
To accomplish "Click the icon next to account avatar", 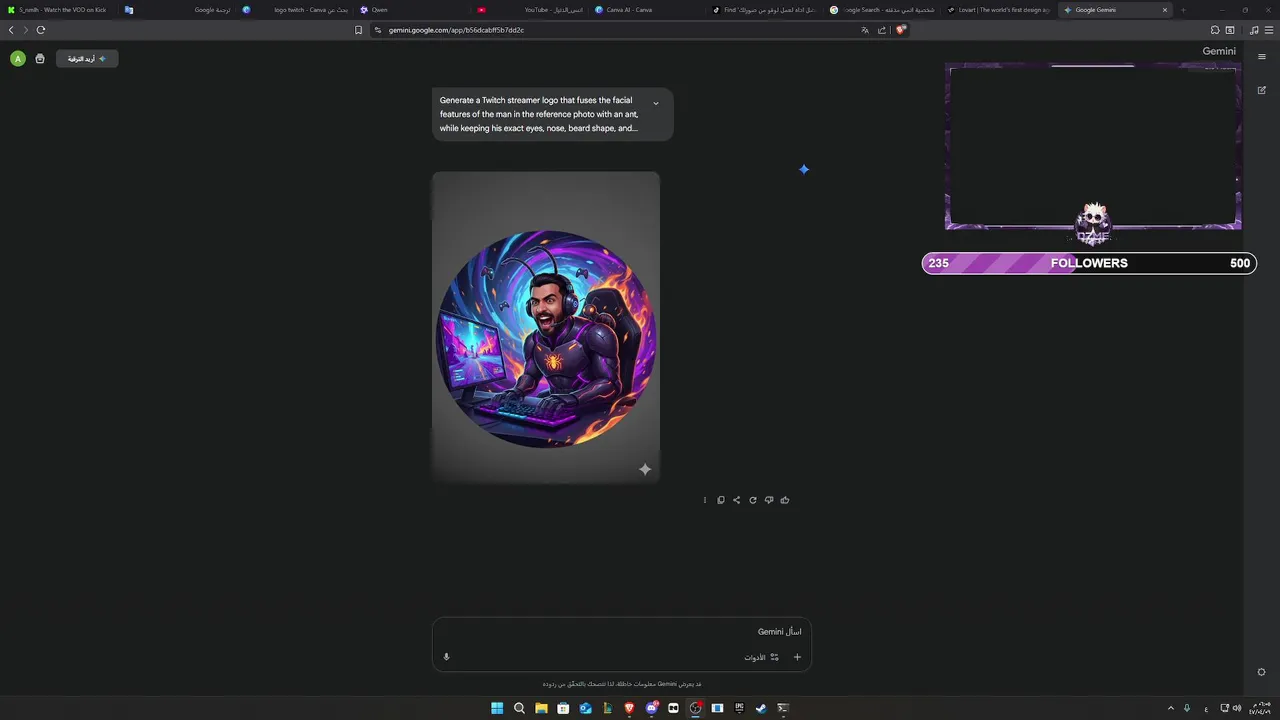I will pyautogui.click(x=40, y=59).
